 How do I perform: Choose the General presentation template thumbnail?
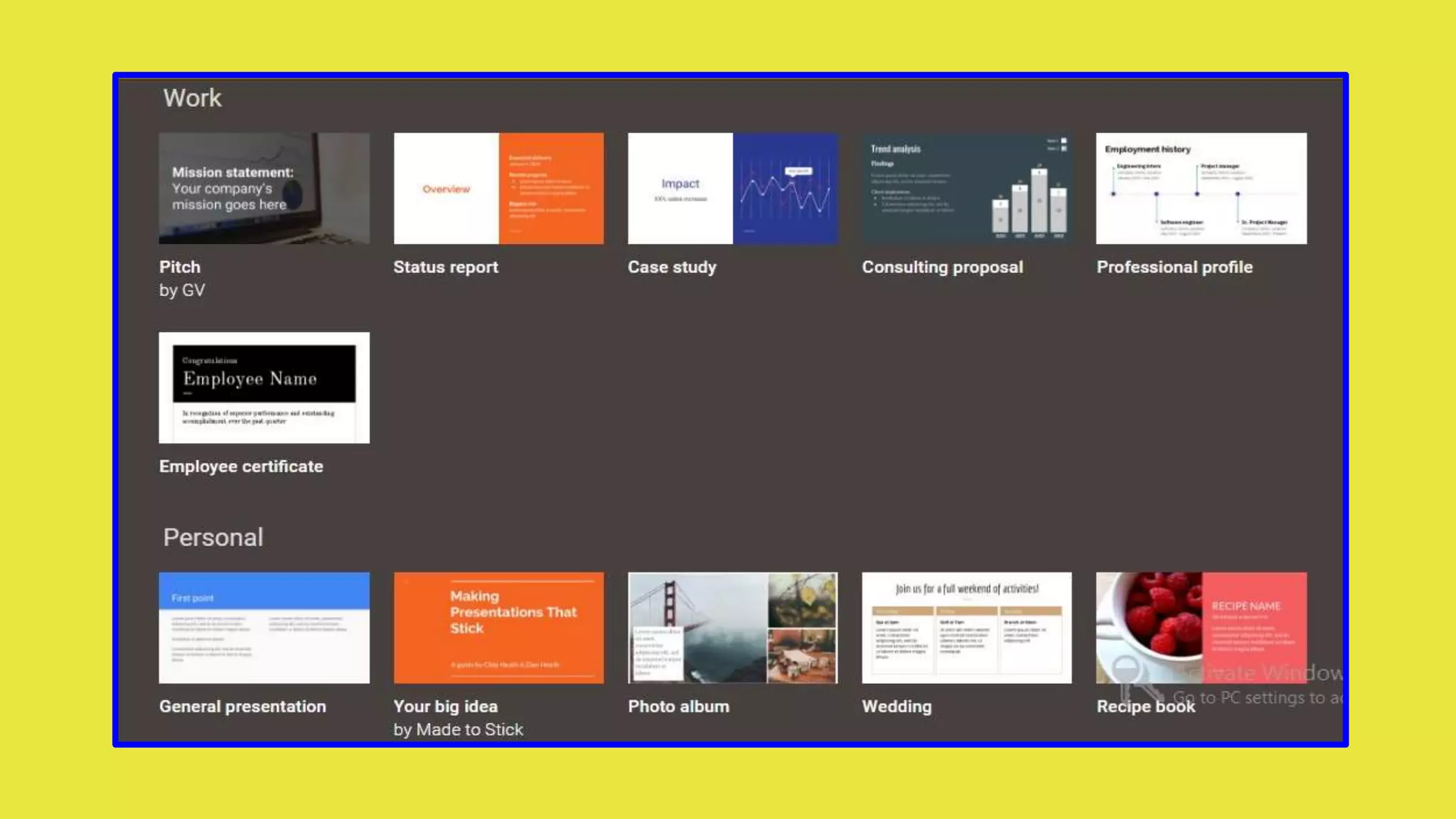point(264,628)
